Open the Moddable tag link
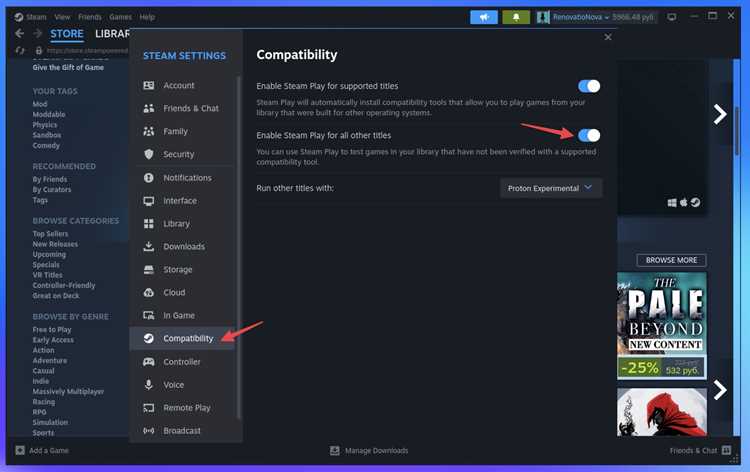 49,115
